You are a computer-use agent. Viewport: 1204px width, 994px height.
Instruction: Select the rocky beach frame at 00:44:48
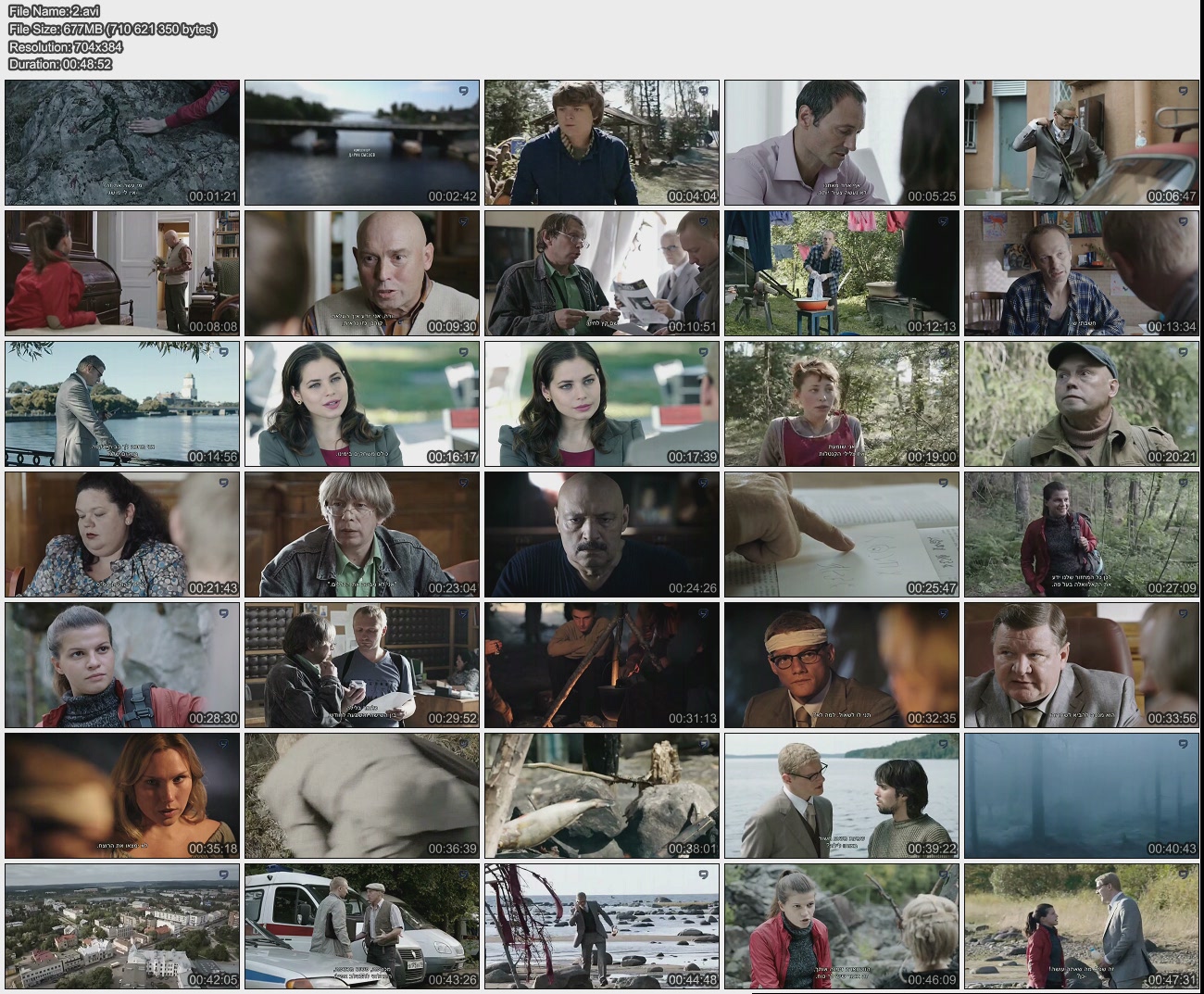point(602,926)
